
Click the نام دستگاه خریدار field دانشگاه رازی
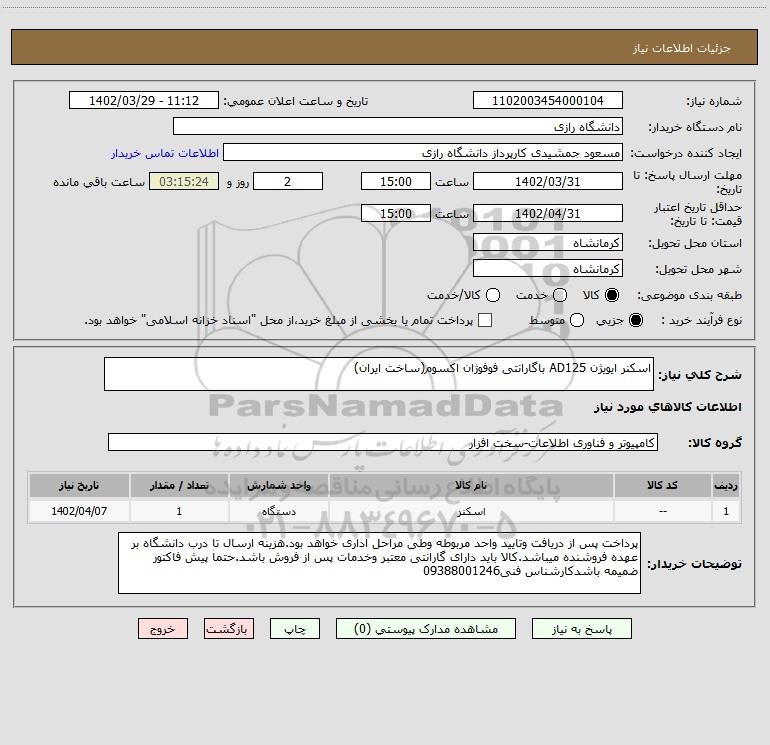tap(398, 126)
